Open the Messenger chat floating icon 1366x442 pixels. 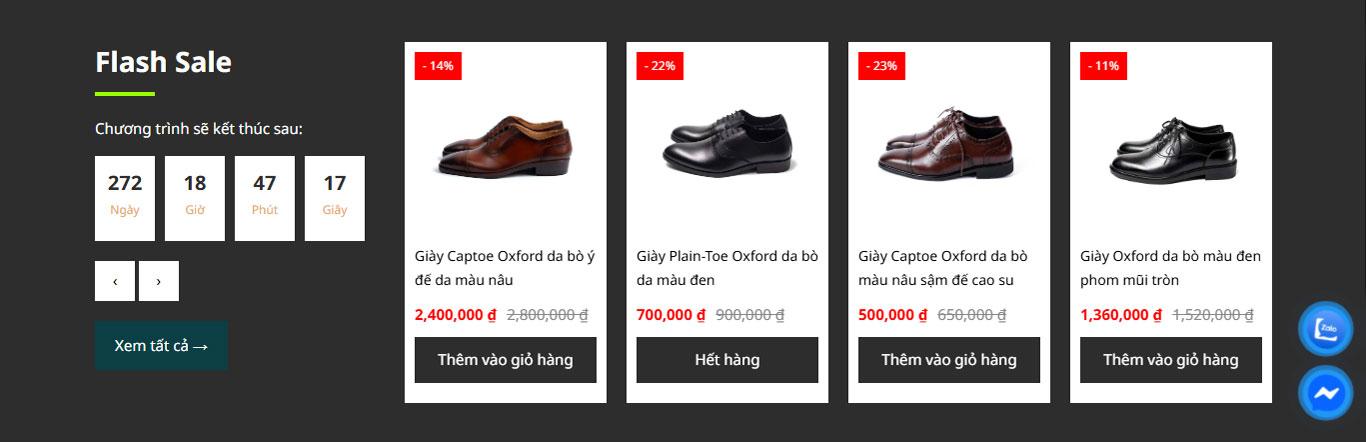coord(1325,393)
